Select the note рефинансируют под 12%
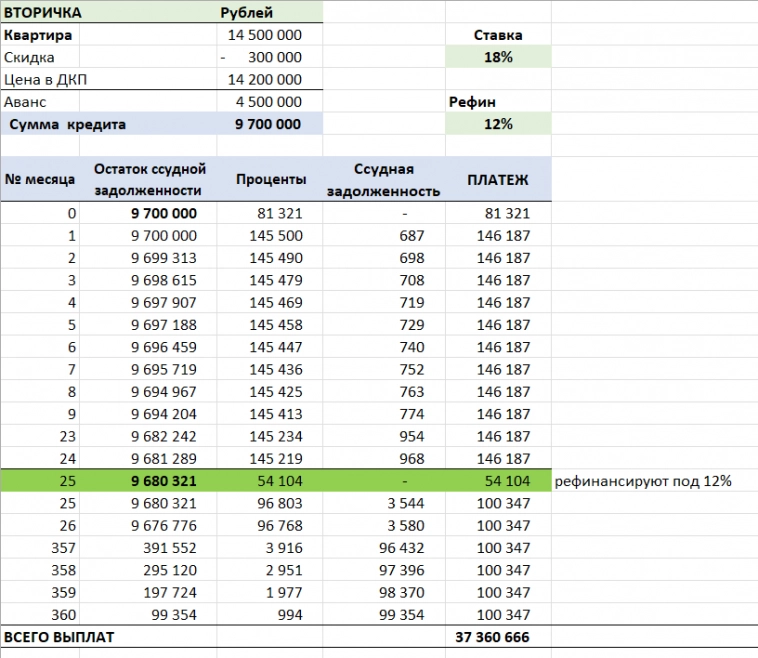 coord(642,481)
